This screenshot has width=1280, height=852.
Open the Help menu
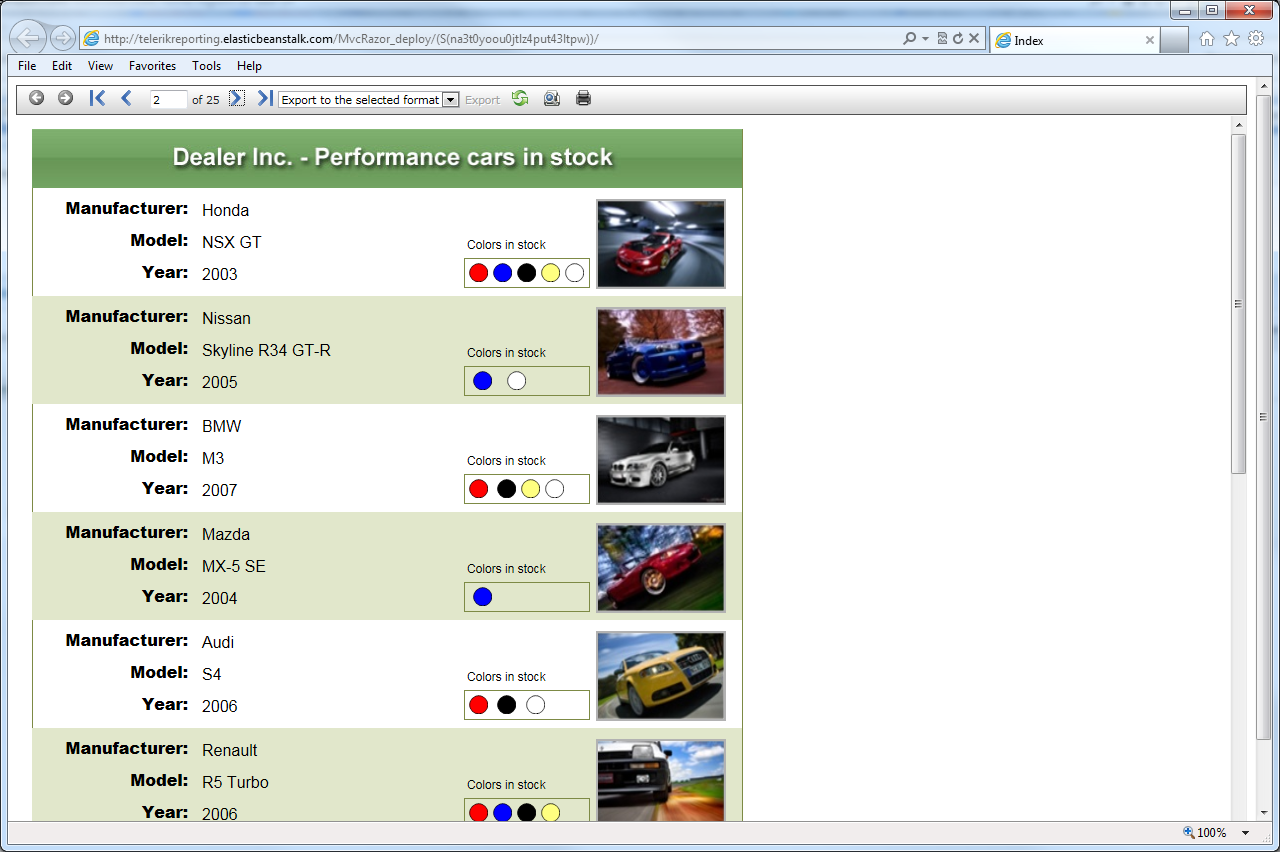tap(249, 66)
